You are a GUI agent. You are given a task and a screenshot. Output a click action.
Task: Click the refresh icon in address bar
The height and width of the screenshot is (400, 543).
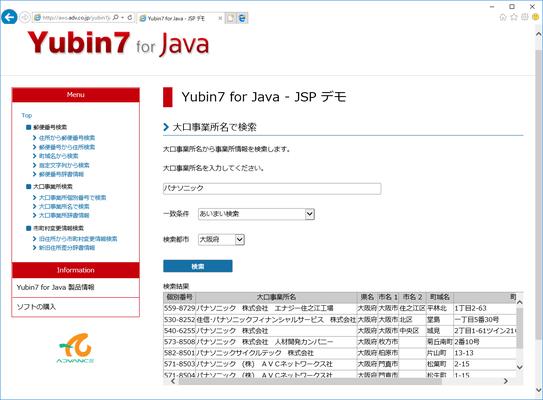pyautogui.click(x=130, y=17)
